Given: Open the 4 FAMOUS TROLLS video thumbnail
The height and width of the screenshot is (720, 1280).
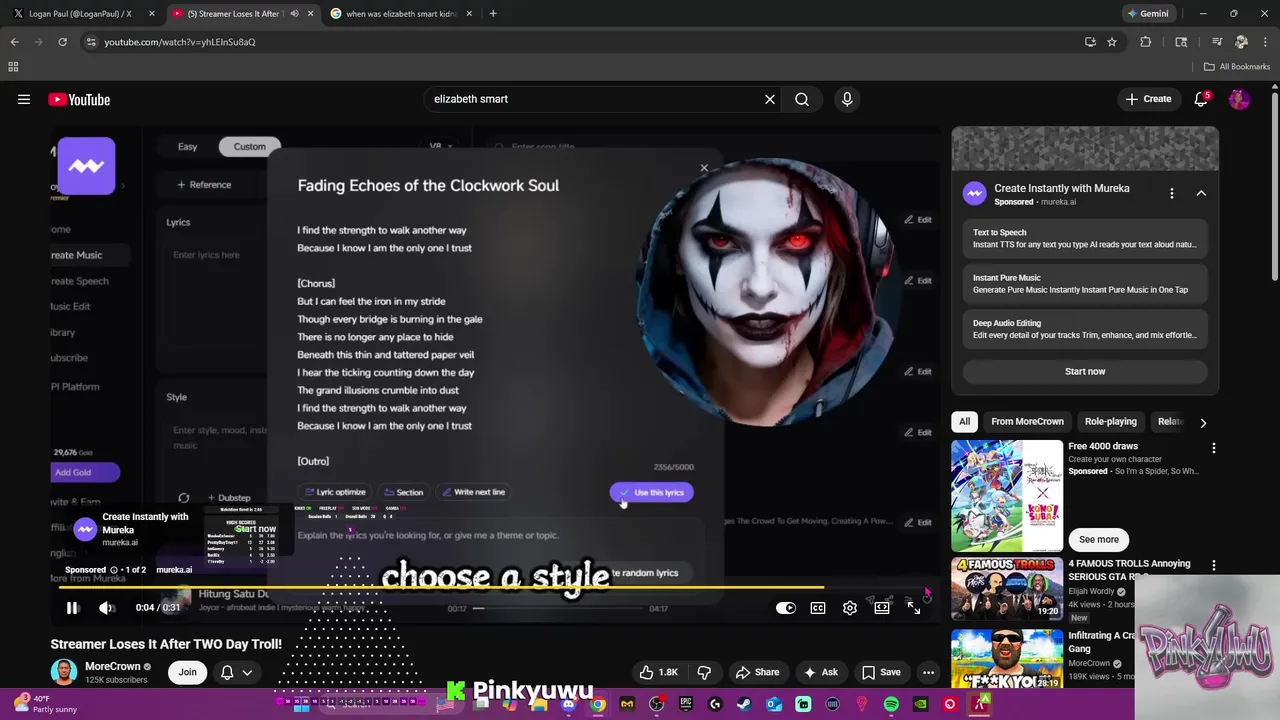Looking at the screenshot, I should pos(1007,590).
